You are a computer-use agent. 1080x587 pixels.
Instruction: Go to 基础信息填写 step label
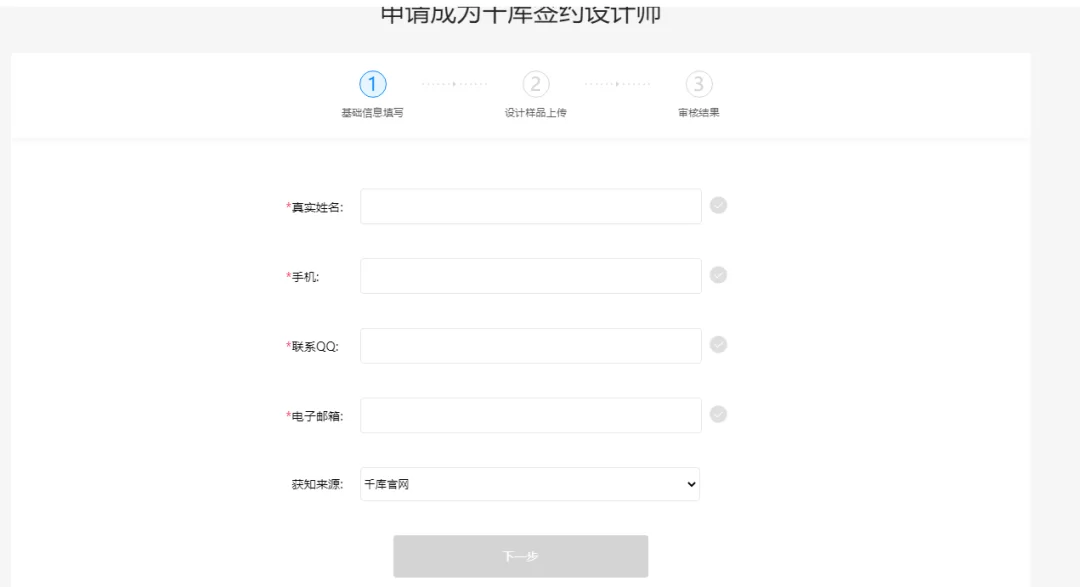[372, 113]
